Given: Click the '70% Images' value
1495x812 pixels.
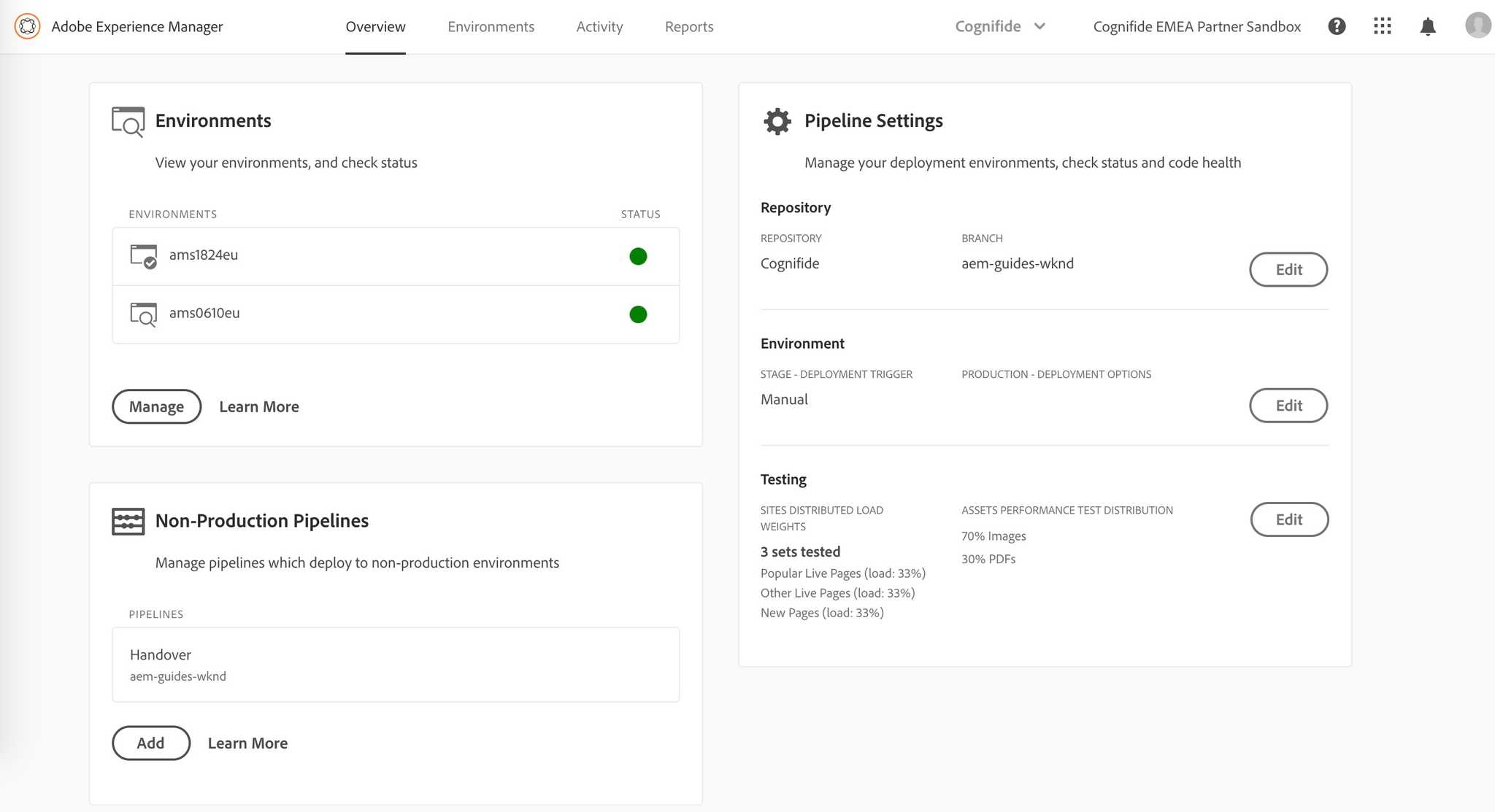Looking at the screenshot, I should (x=994, y=536).
